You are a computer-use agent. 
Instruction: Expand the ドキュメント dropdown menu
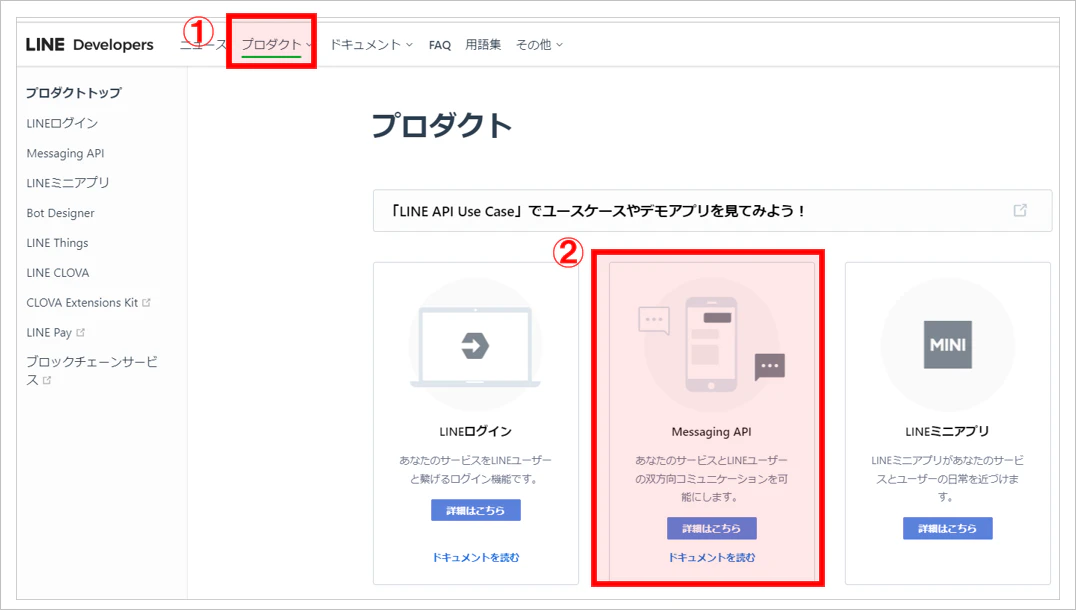coord(371,45)
